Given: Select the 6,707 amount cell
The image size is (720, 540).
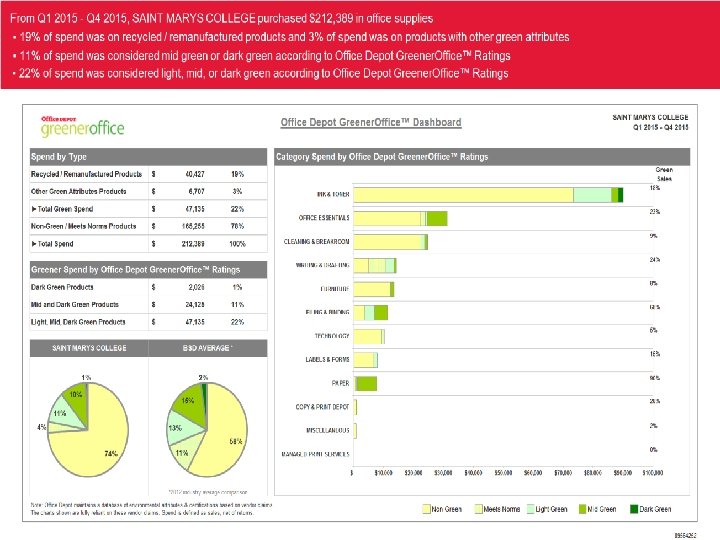Looking at the screenshot, I should pos(197,191).
